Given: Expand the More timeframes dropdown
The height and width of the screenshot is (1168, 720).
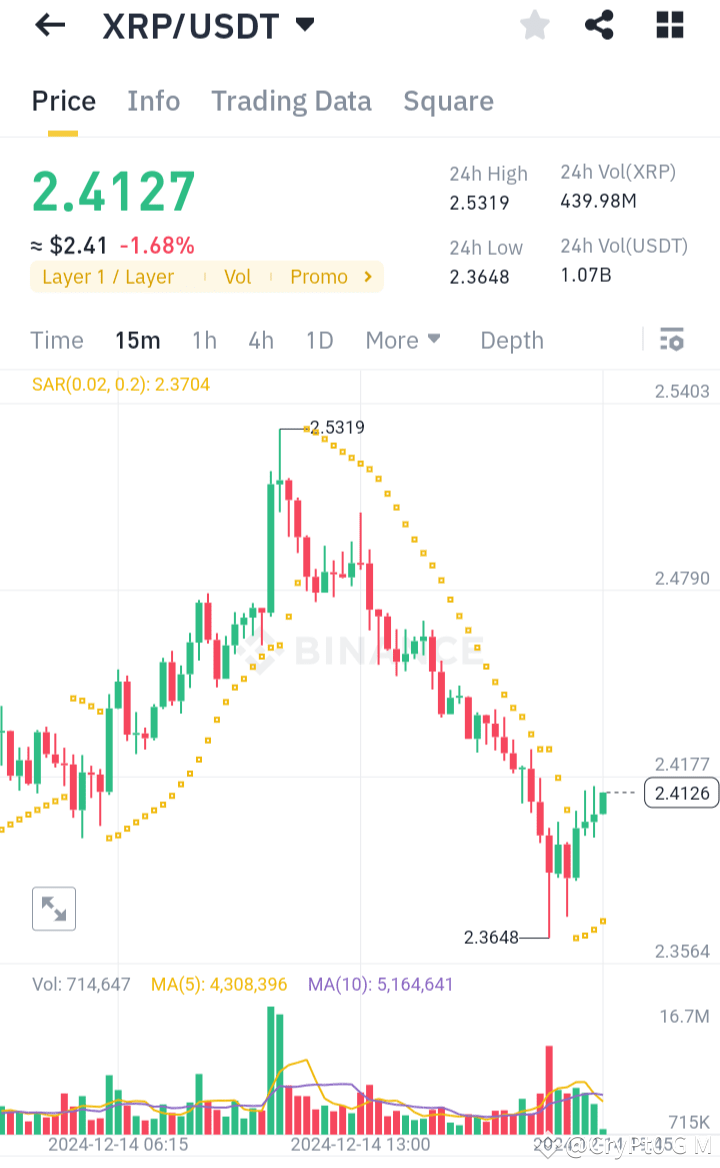Looking at the screenshot, I should (402, 340).
